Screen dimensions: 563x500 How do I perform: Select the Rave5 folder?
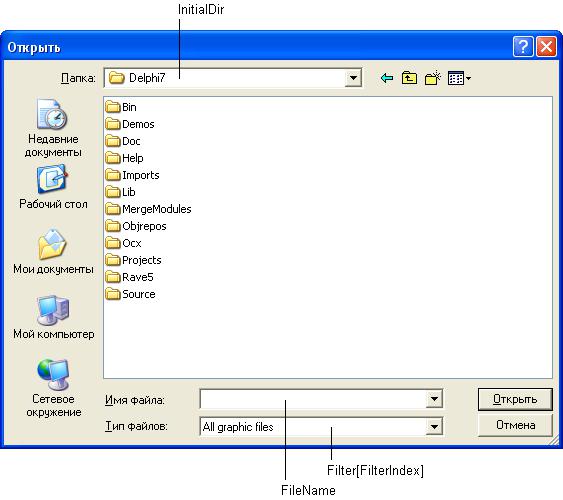130,277
